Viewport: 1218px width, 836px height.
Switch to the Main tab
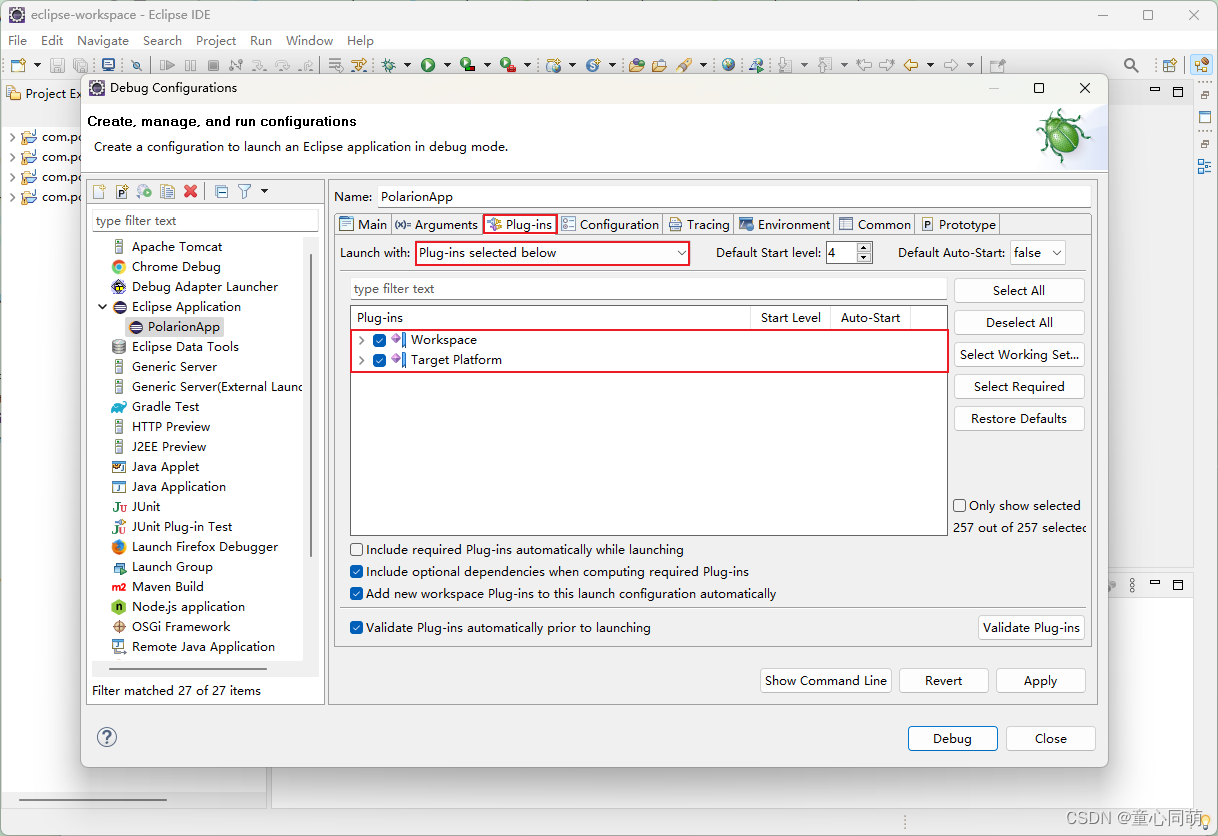(x=363, y=224)
